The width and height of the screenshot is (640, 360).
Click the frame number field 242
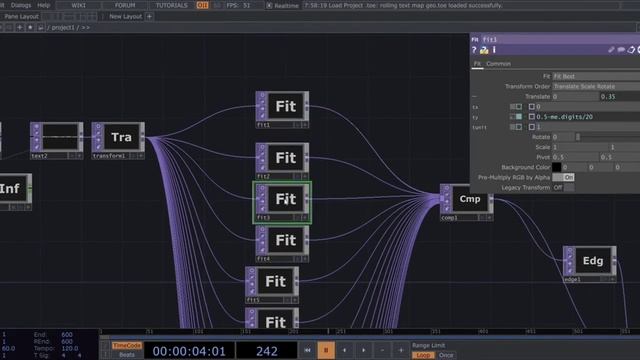(267, 351)
